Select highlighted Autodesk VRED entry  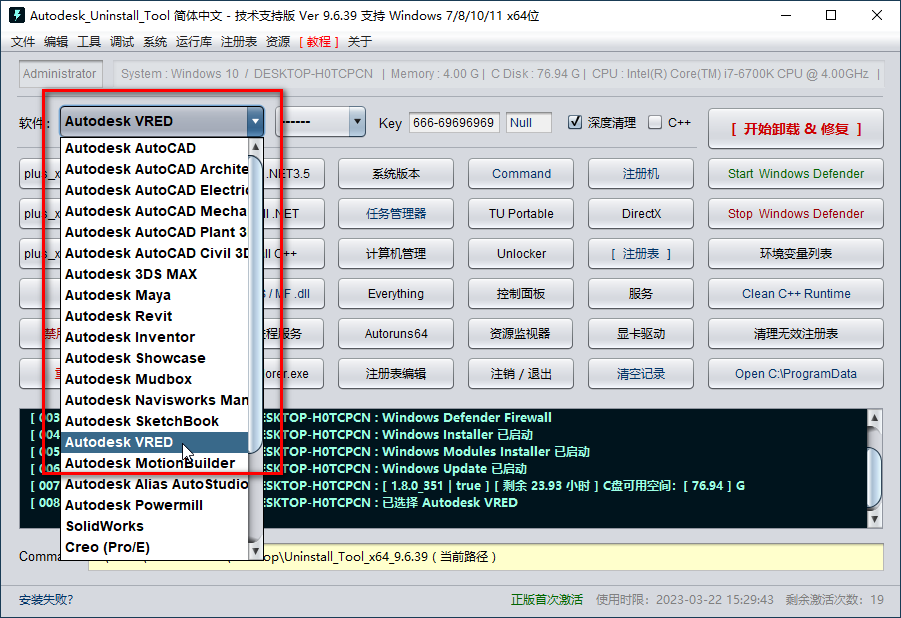click(155, 442)
